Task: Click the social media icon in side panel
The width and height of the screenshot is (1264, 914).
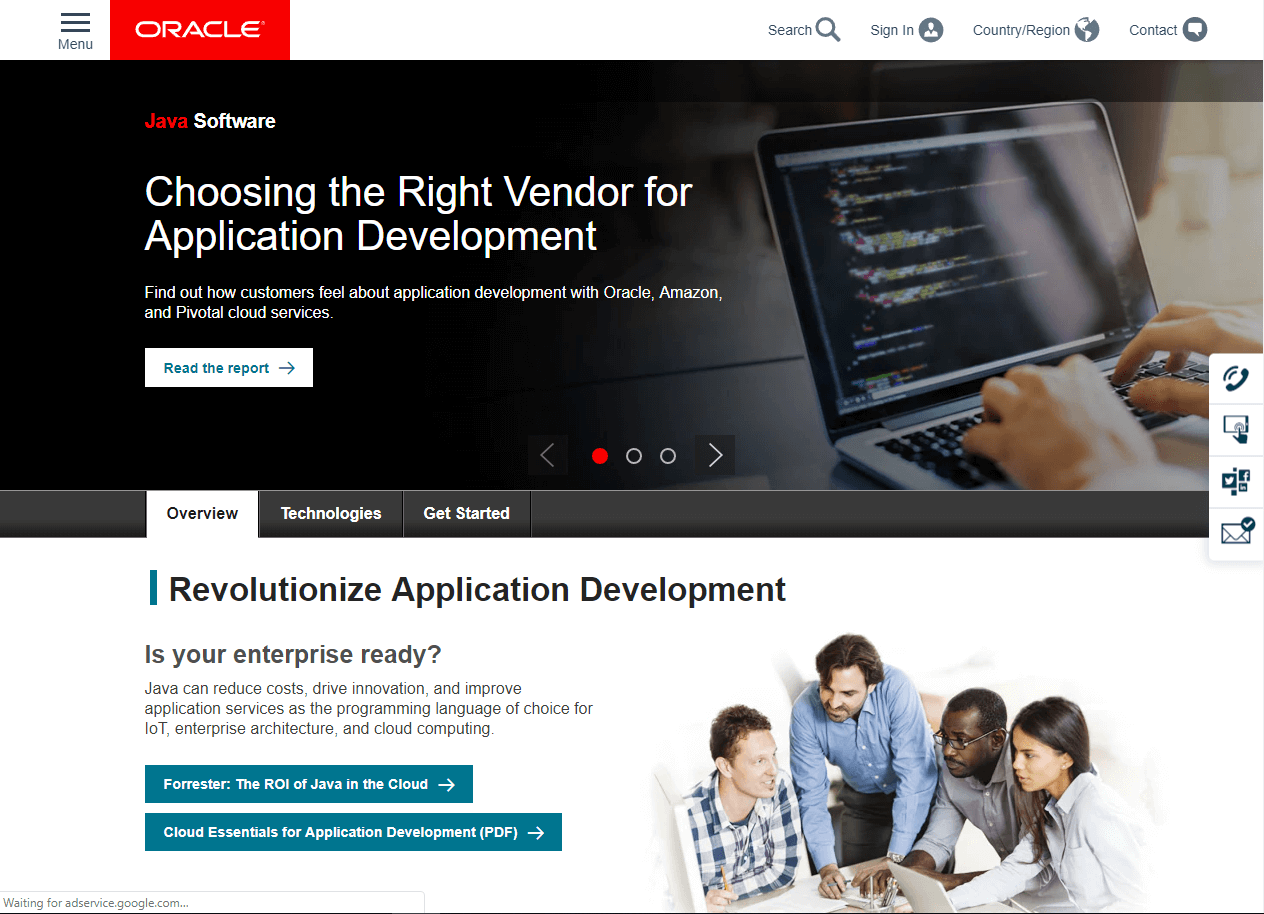Action: 1236,482
